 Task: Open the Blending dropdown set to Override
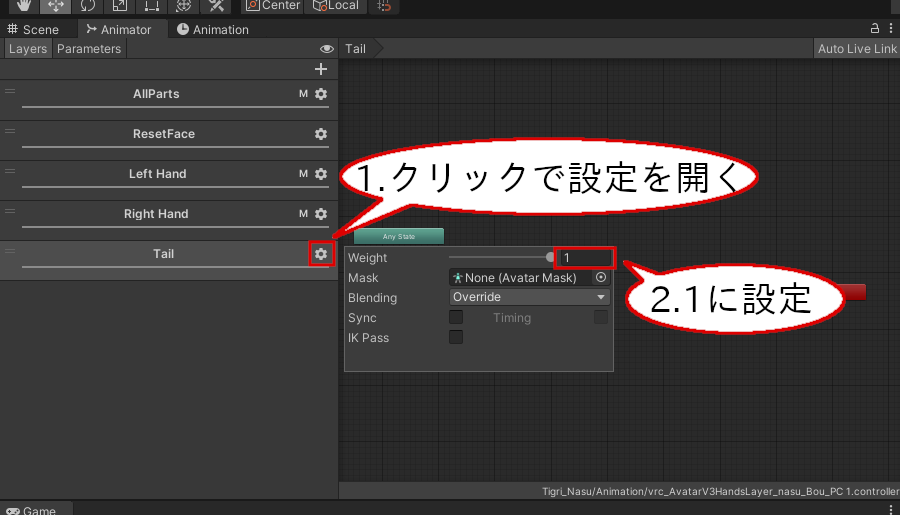[529, 297]
